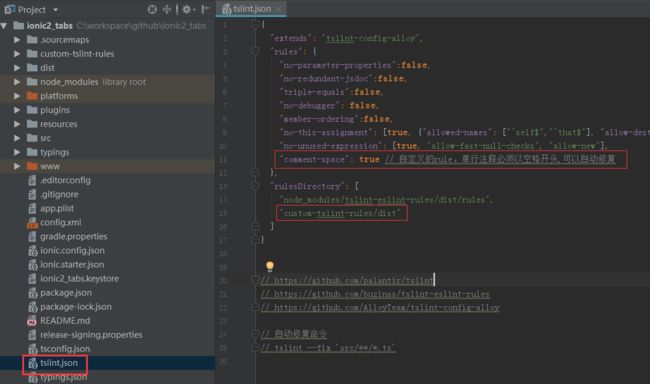Hide the Project tool window icon
The image size is (650, 384).
205,9
